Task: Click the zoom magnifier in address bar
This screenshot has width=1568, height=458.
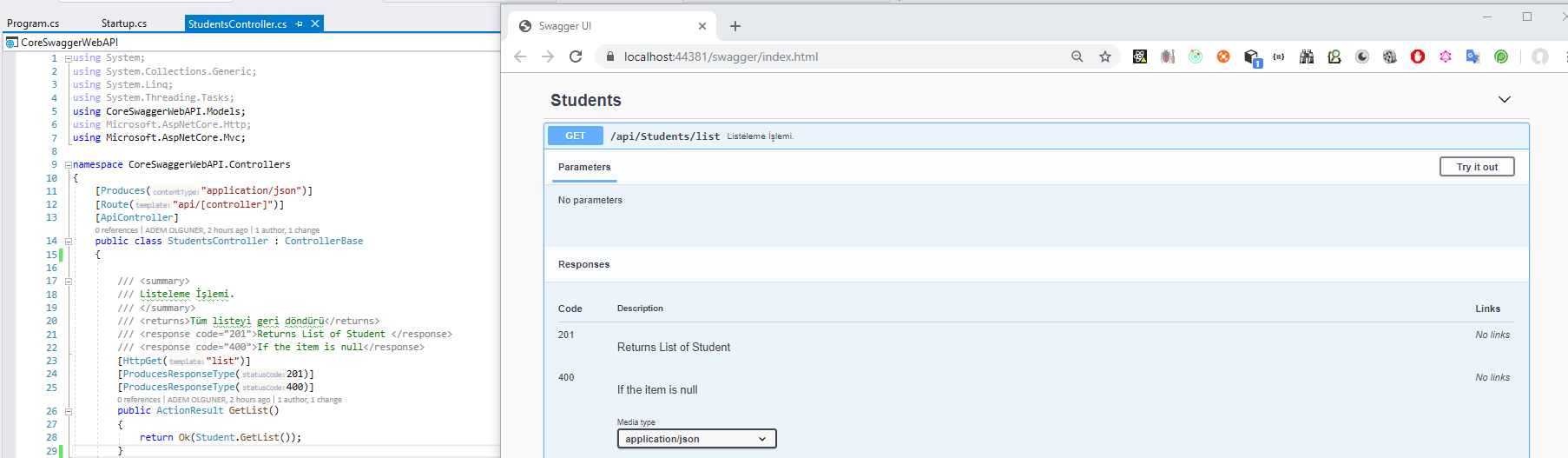Action: pos(1077,56)
